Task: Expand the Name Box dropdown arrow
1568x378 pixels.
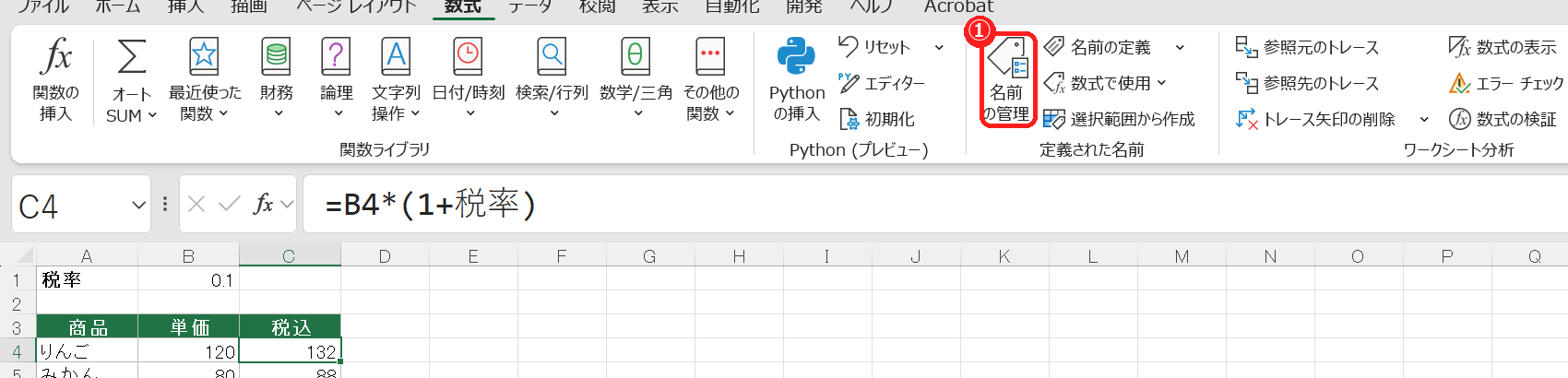Action: point(138,205)
